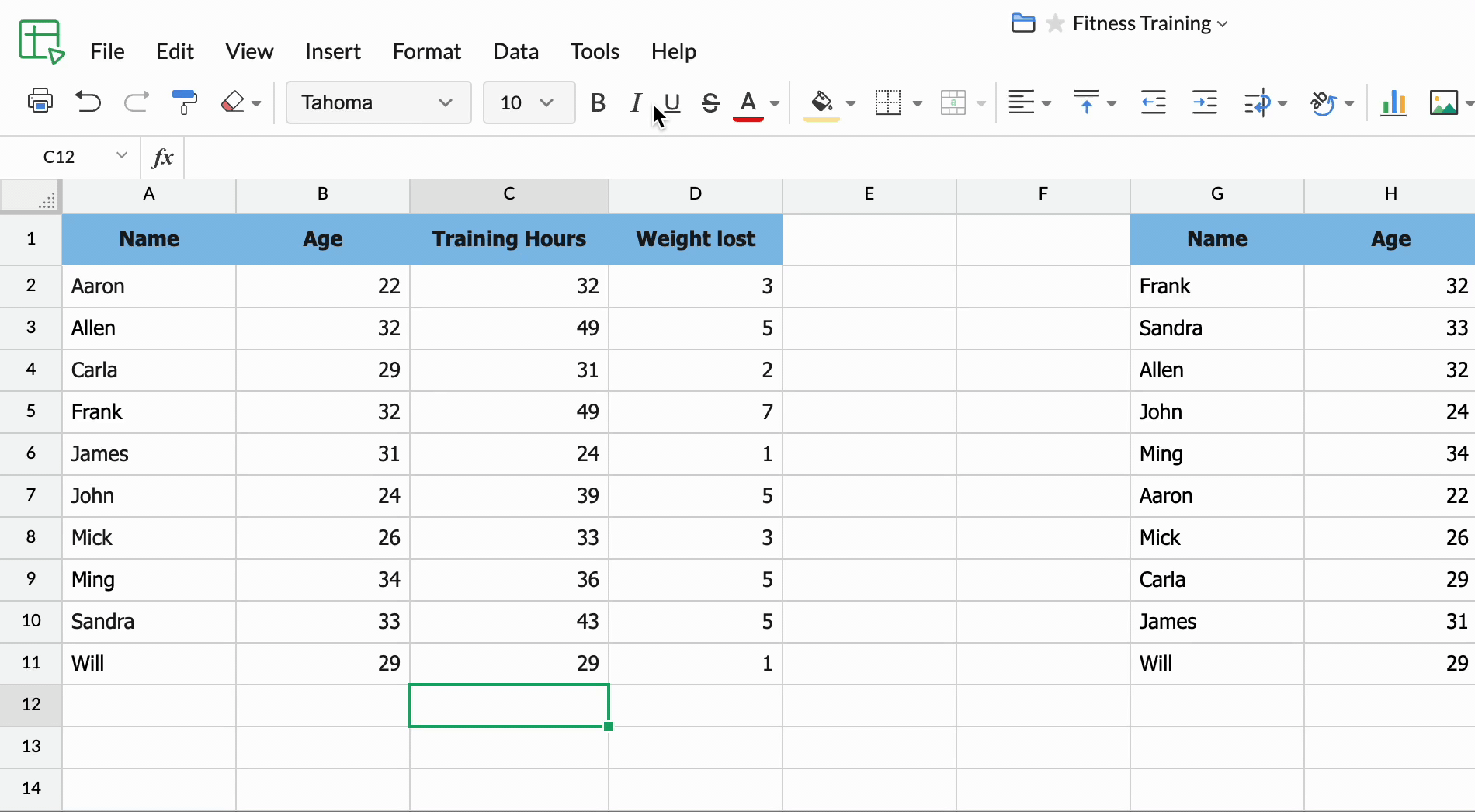The image size is (1475, 812).
Task: Click the print icon
Action: tap(40, 102)
